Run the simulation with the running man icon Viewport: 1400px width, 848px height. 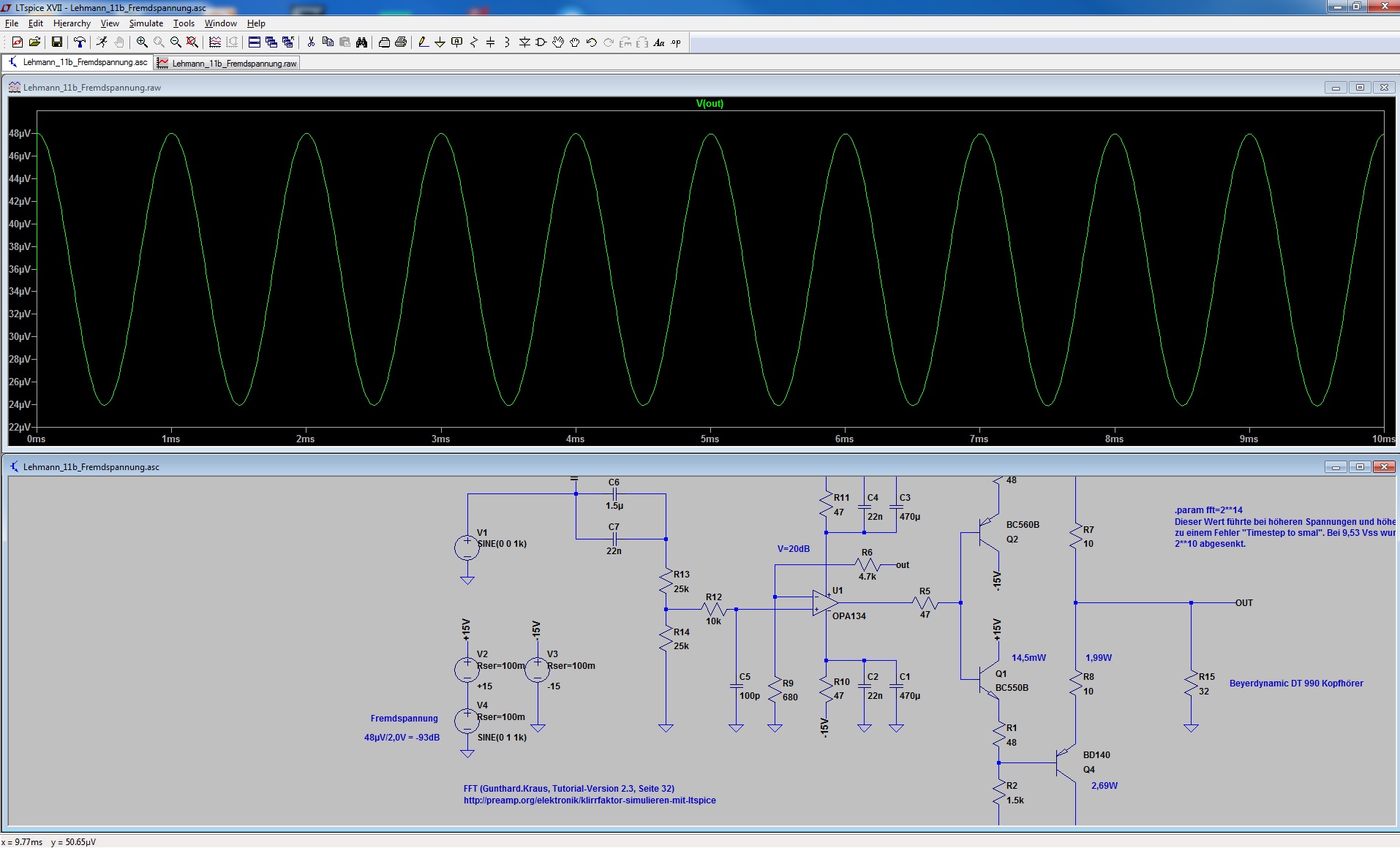coord(102,42)
